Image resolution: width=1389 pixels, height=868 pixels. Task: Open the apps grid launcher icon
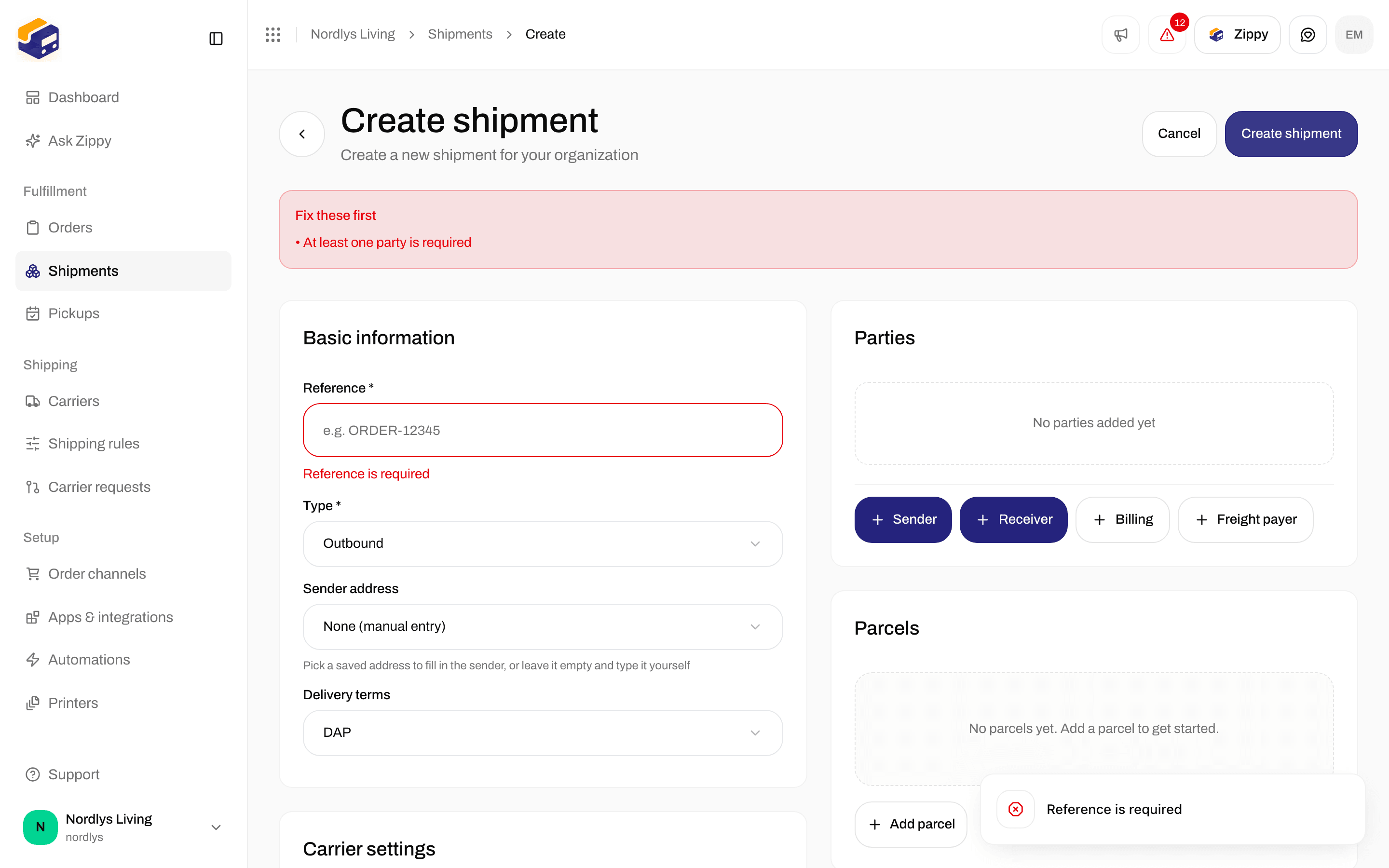click(272, 34)
